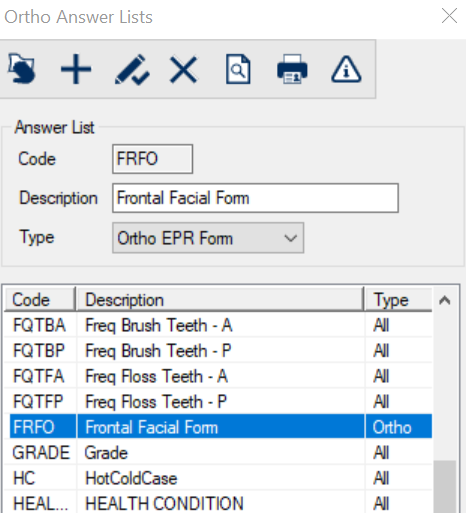Sort list by Code column header
This screenshot has height=513, width=466.
(x=40, y=300)
